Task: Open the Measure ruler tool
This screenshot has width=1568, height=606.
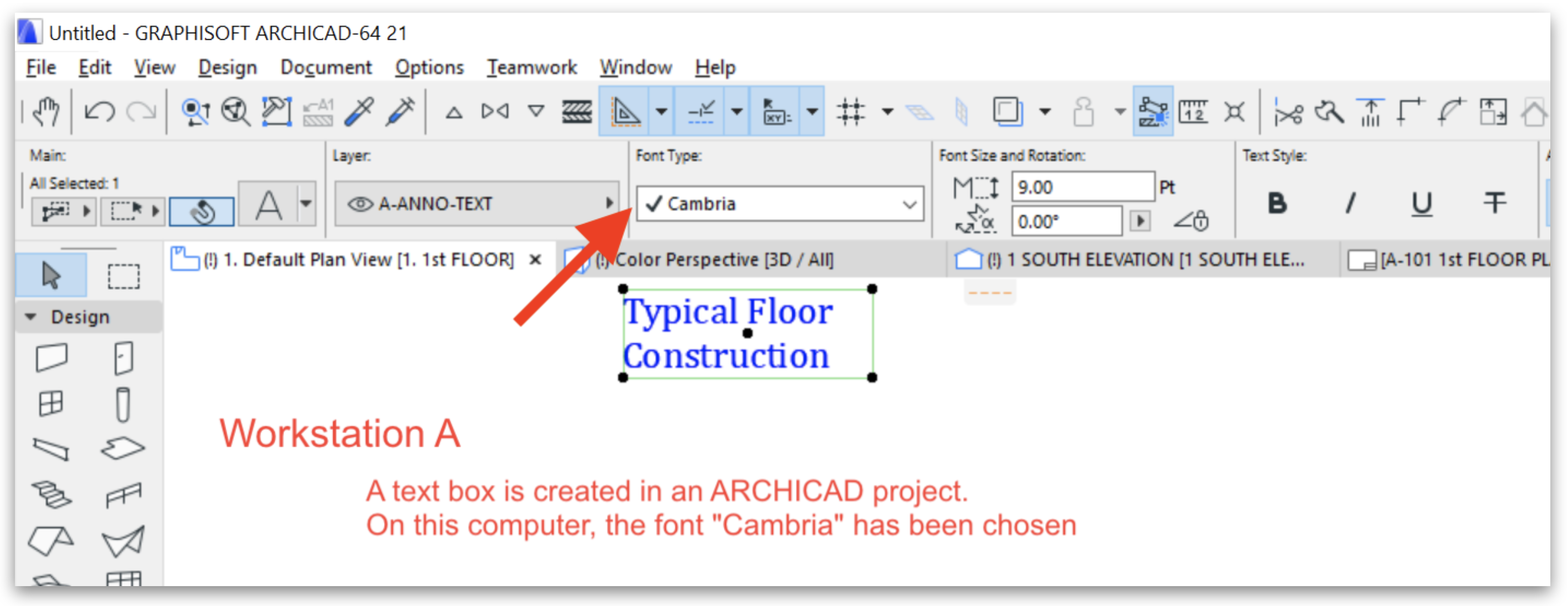Action: (1193, 111)
